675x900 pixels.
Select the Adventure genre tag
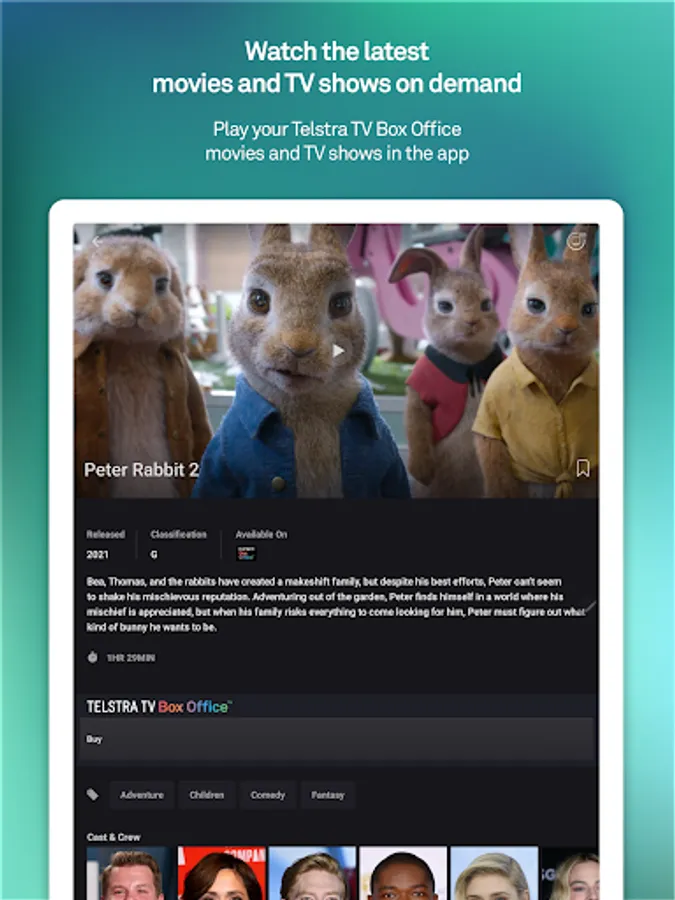(142, 795)
